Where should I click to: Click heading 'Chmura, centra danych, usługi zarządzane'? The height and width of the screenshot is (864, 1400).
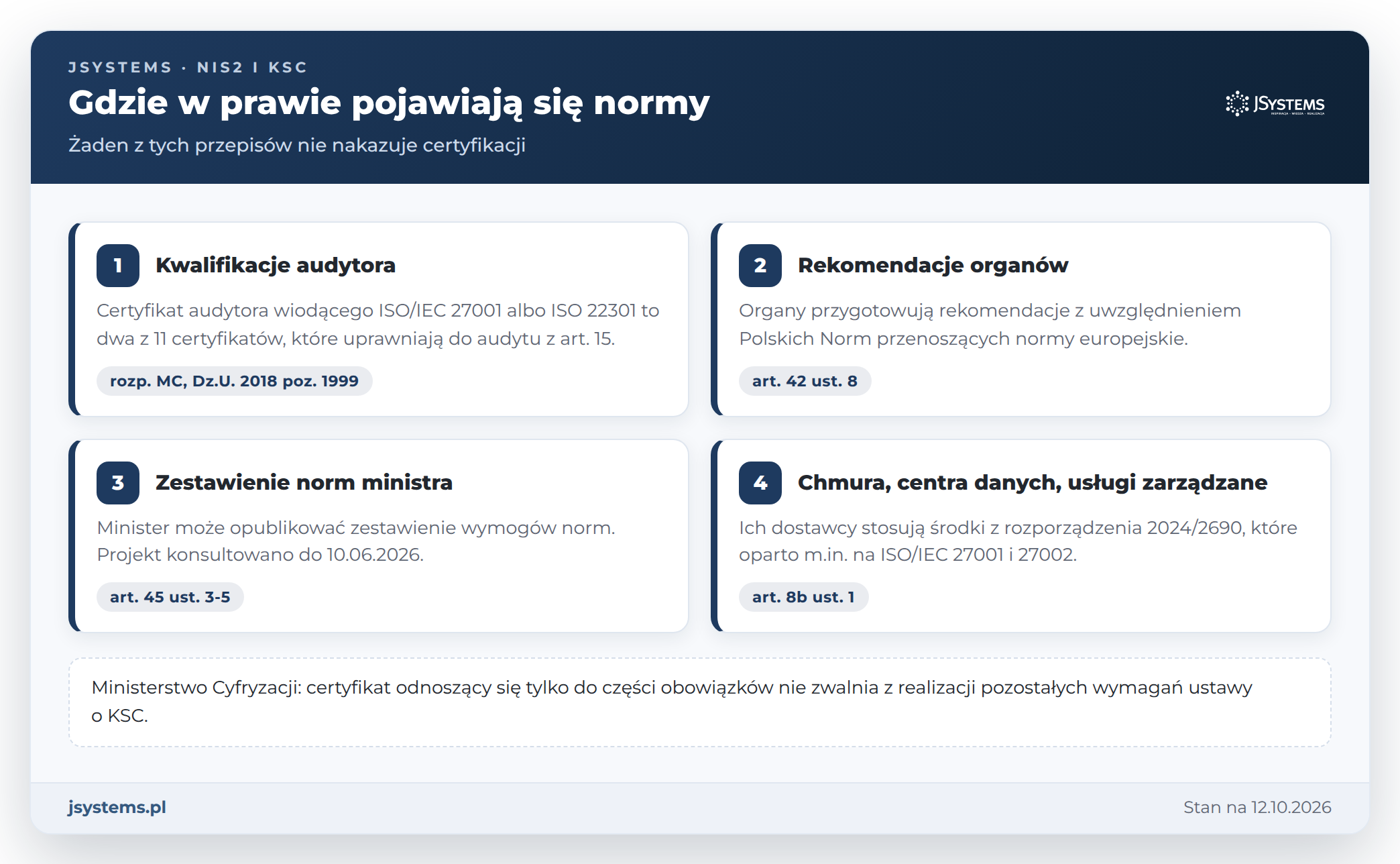(1033, 482)
